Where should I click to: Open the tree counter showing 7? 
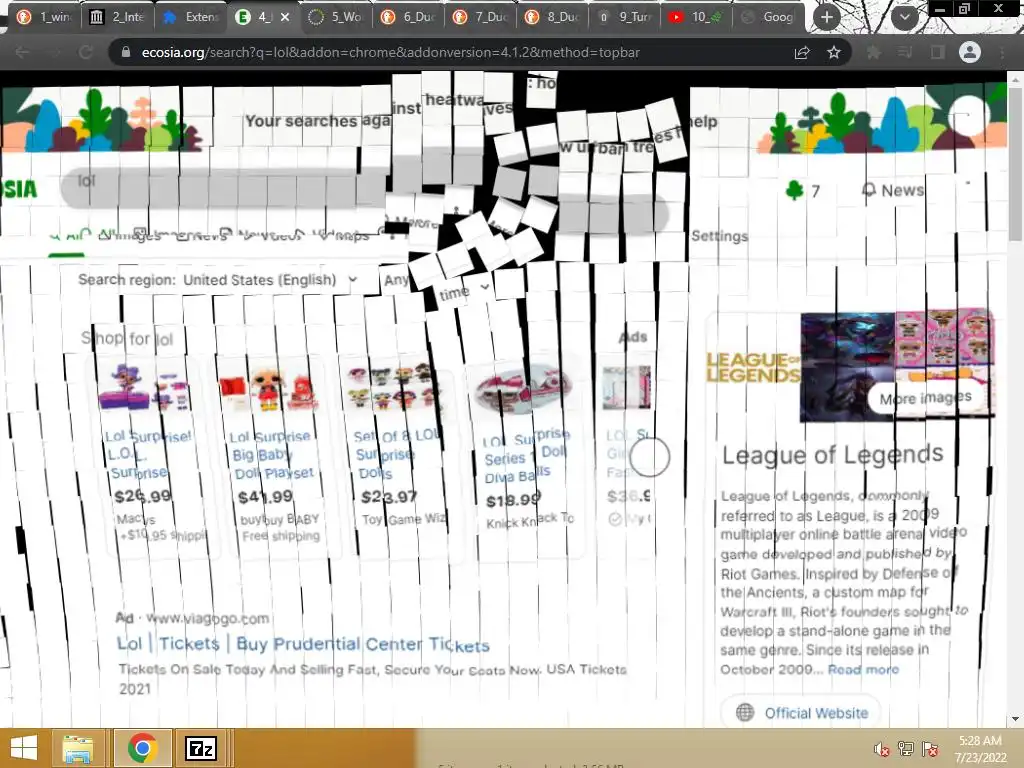[x=803, y=191]
